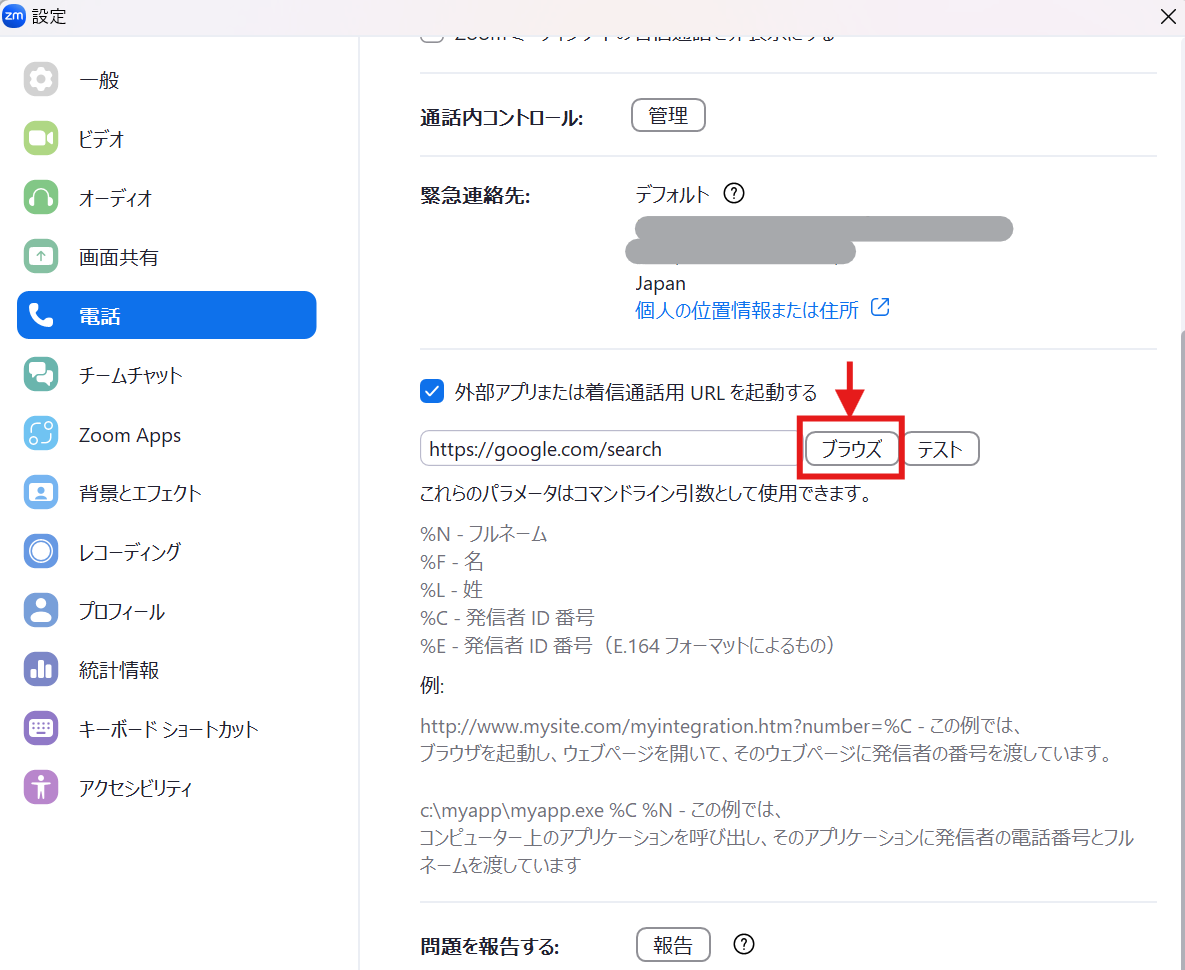
Task: Switch to ビデオ settings tab
Action: click(x=166, y=138)
